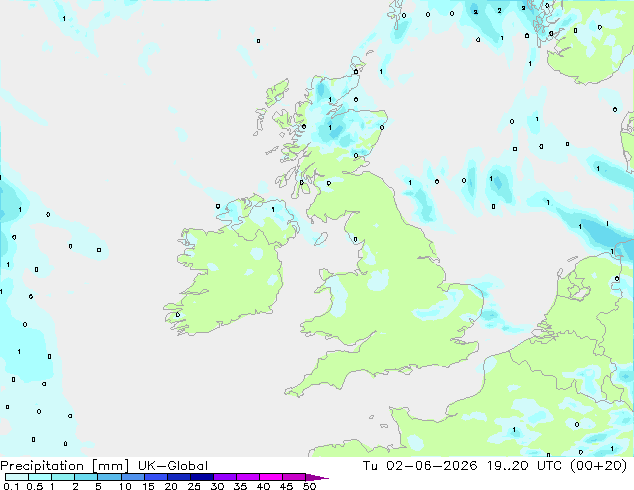The height and width of the screenshot is (490, 634).
Task: Select the 25–30 mm dark navy swatch
Action: point(201,477)
